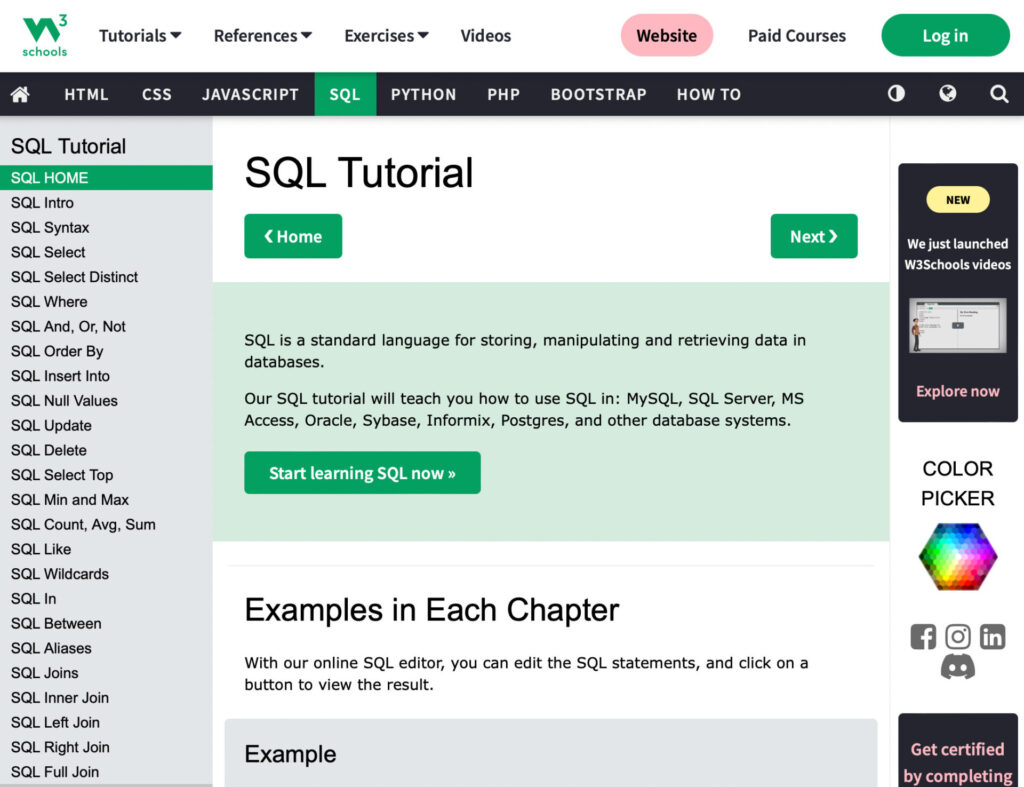This screenshot has height=787, width=1024.
Task: Open the W3Schools Facebook page icon
Action: point(923,637)
